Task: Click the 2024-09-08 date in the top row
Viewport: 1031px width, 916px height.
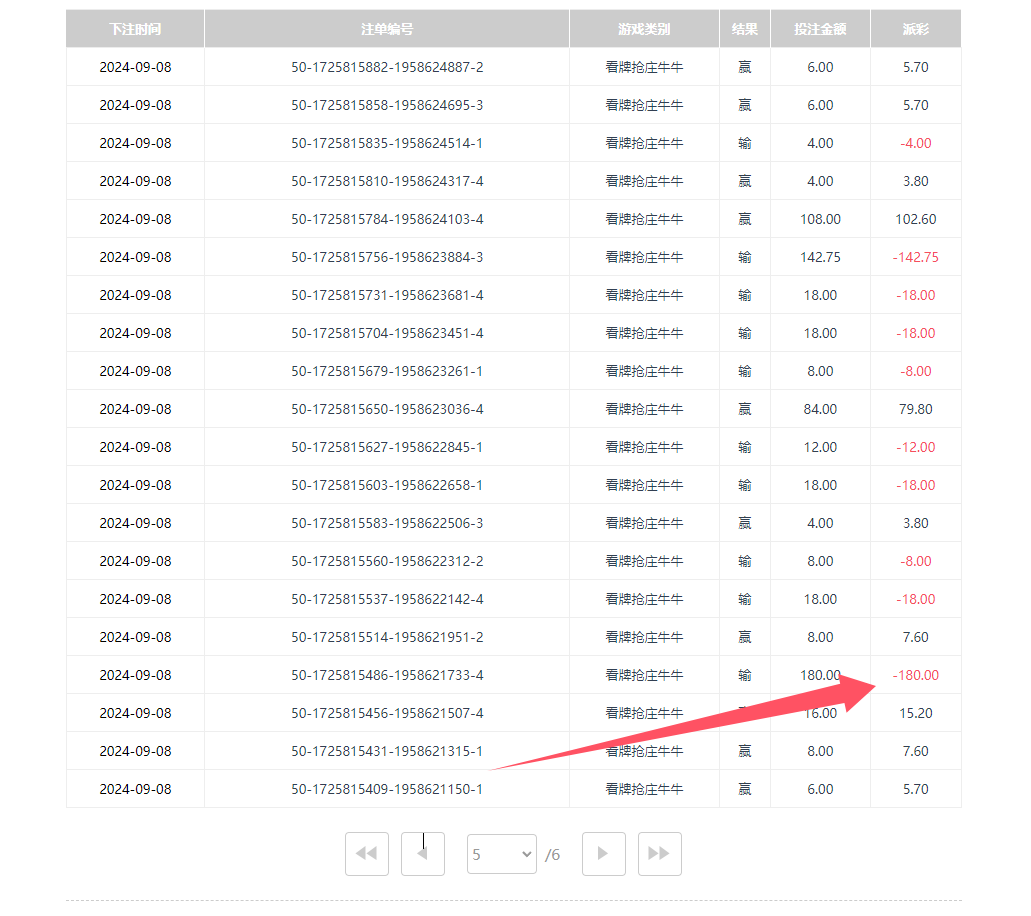Action: [x=134, y=67]
